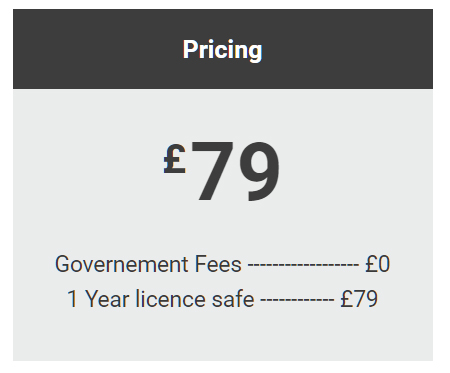The height and width of the screenshot is (373, 450).
Task: Click grey area between header and price
Action: click(223, 113)
